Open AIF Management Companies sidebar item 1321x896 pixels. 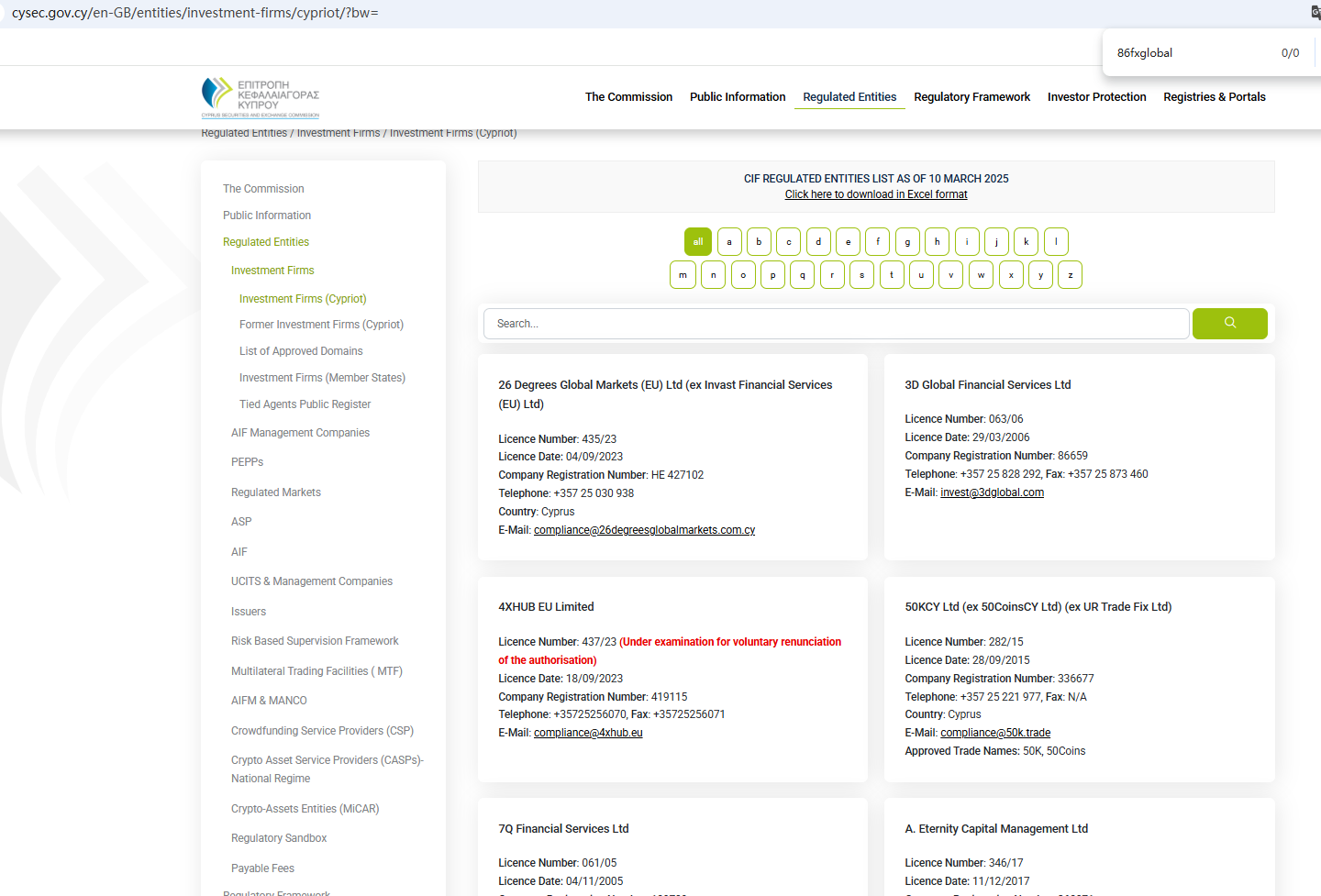click(300, 433)
